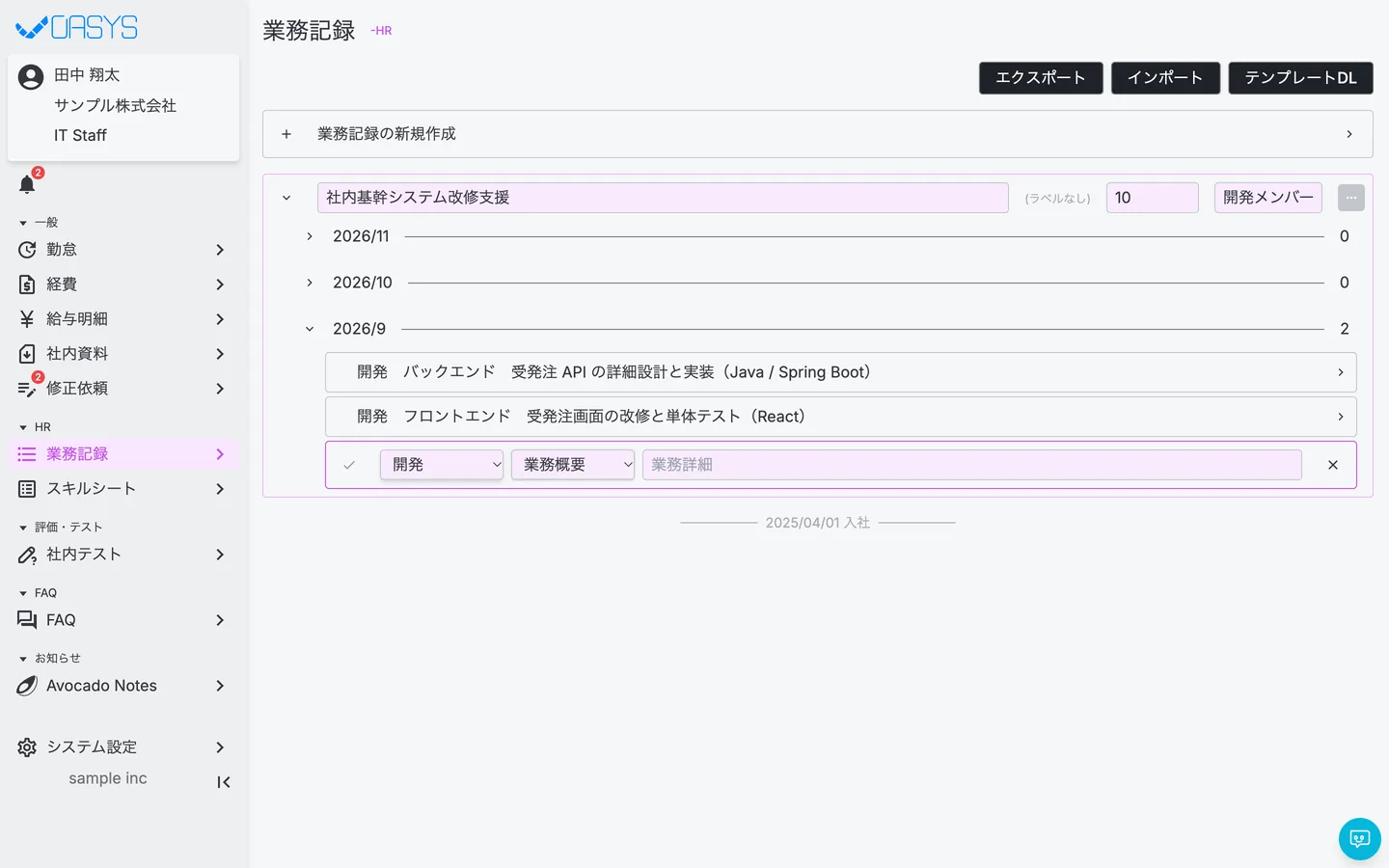Confirm the new entry with the checkmark
The image size is (1389, 868).
click(349, 465)
